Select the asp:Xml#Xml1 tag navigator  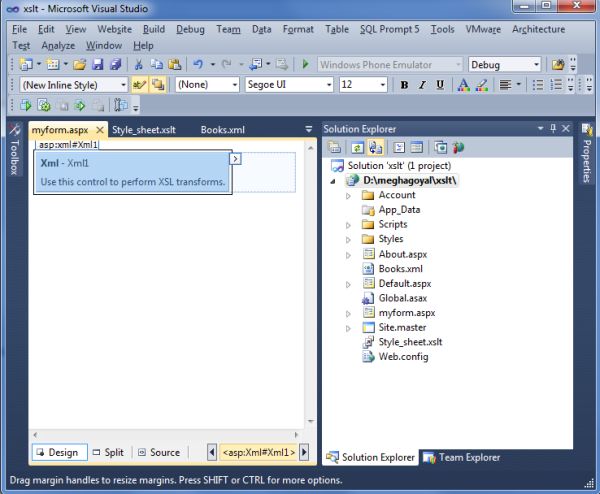tap(259, 452)
